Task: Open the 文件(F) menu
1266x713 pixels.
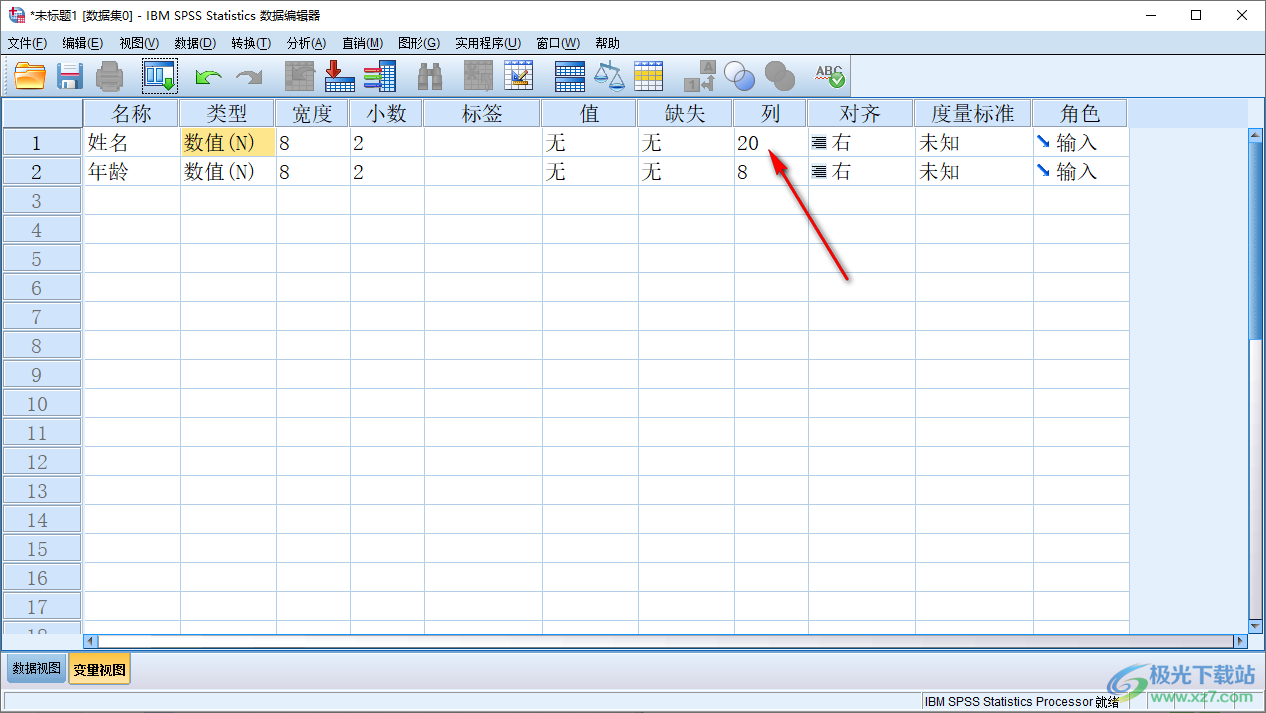Action: [x=27, y=43]
